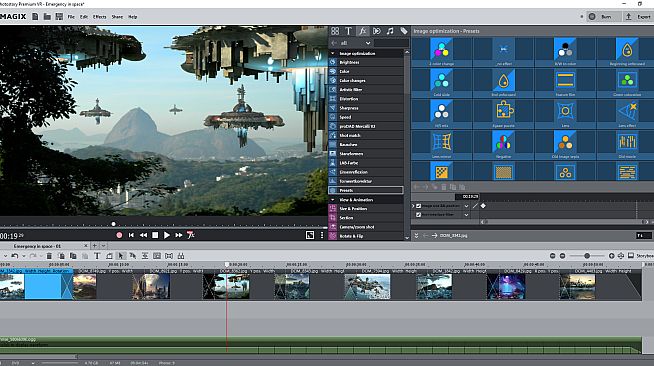Click the new project file icon
The image size is (654, 366).
click(x=35, y=17)
